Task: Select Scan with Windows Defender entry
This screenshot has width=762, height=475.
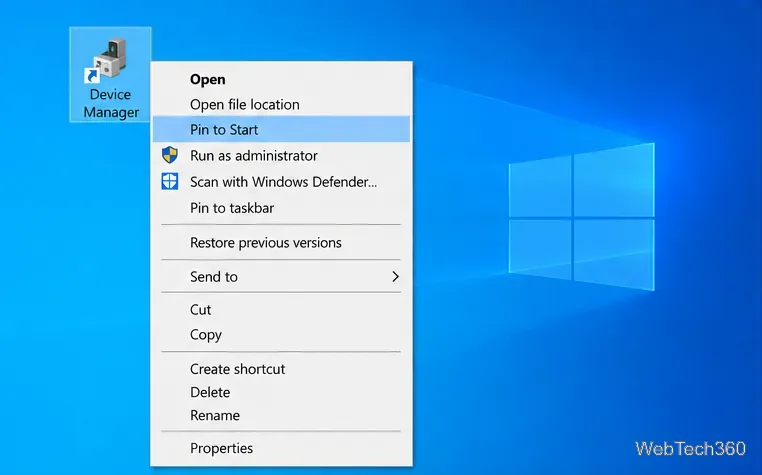Action: (281, 182)
